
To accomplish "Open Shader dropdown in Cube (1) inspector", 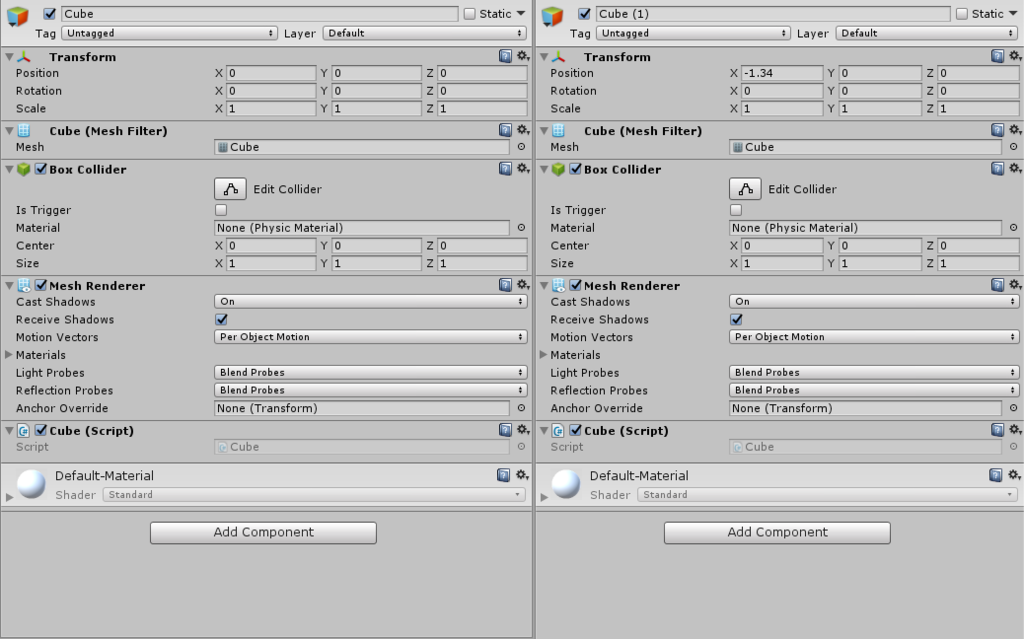I will pyautogui.click(x=828, y=495).
